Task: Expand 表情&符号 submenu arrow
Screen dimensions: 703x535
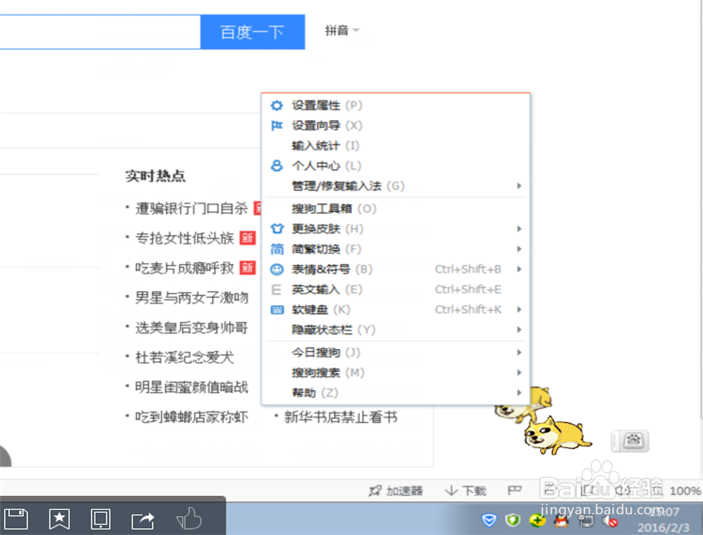Action: point(519,269)
